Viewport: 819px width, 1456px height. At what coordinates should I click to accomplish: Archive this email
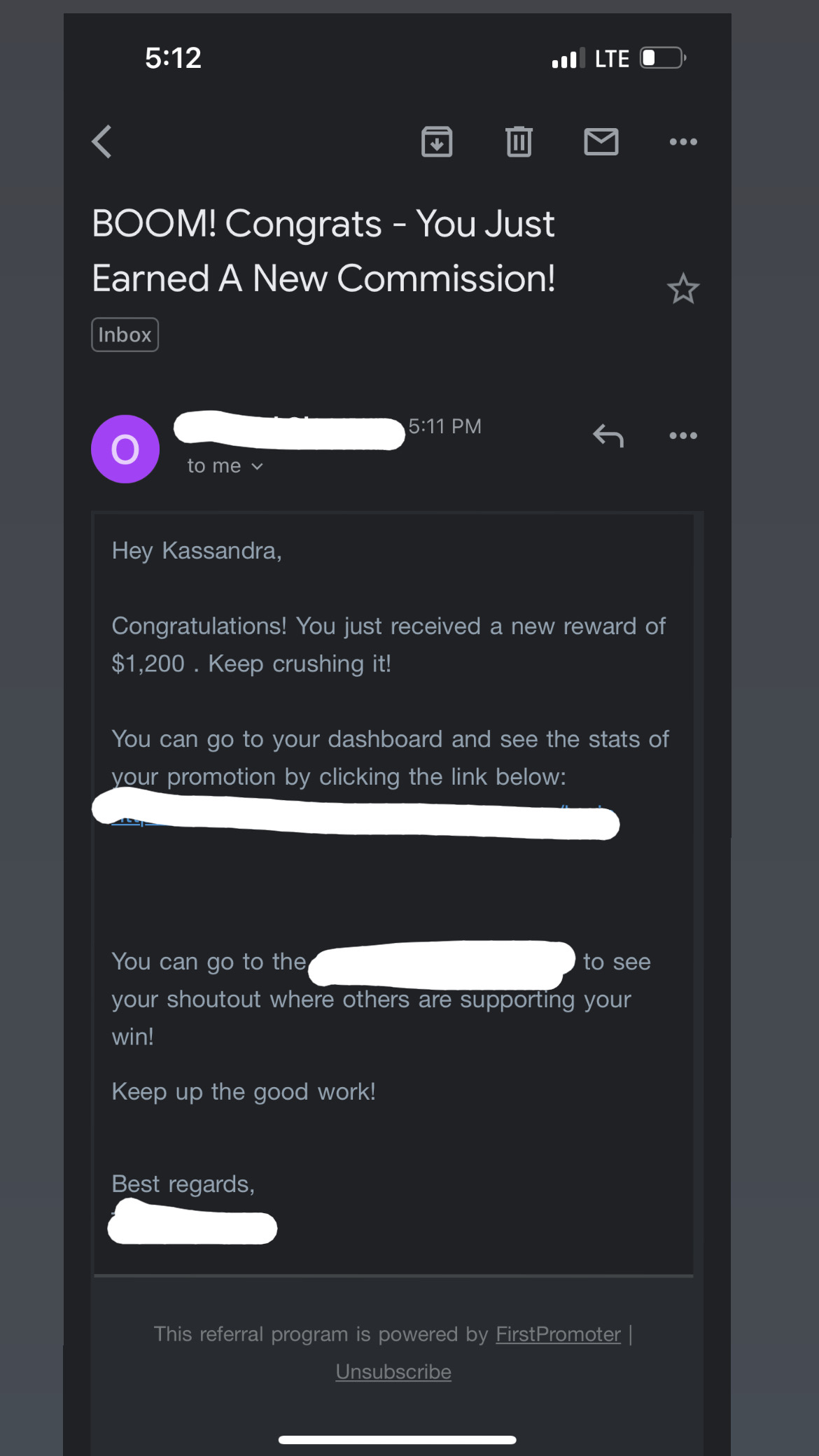pyautogui.click(x=437, y=142)
